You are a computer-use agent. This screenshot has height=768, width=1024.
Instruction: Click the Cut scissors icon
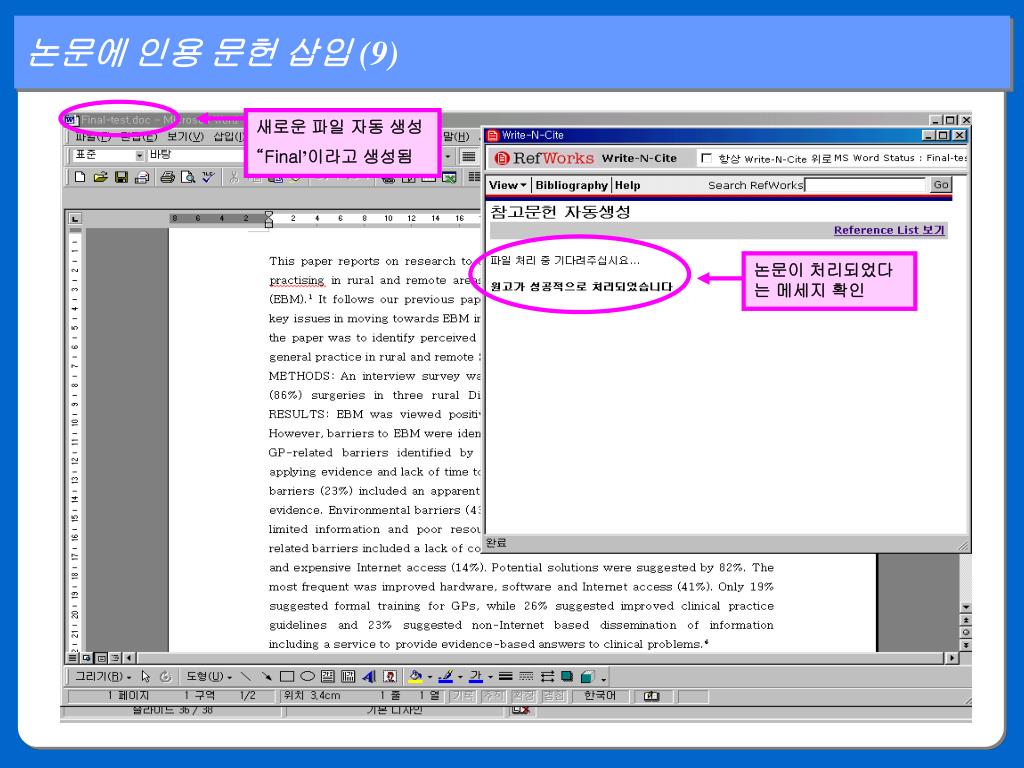[234, 177]
